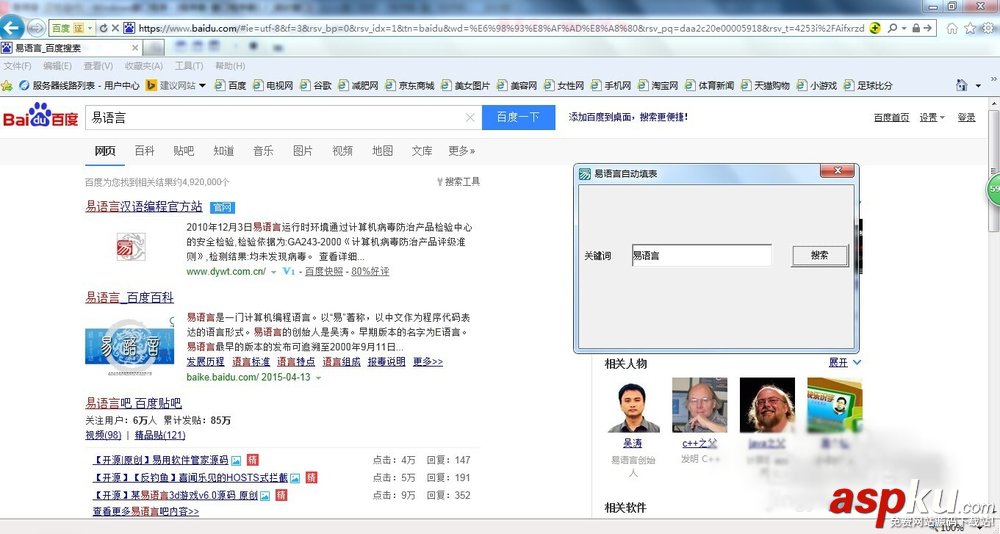Click the go arrow in address bar
This screenshot has width=1000, height=534.
pos(927,28)
